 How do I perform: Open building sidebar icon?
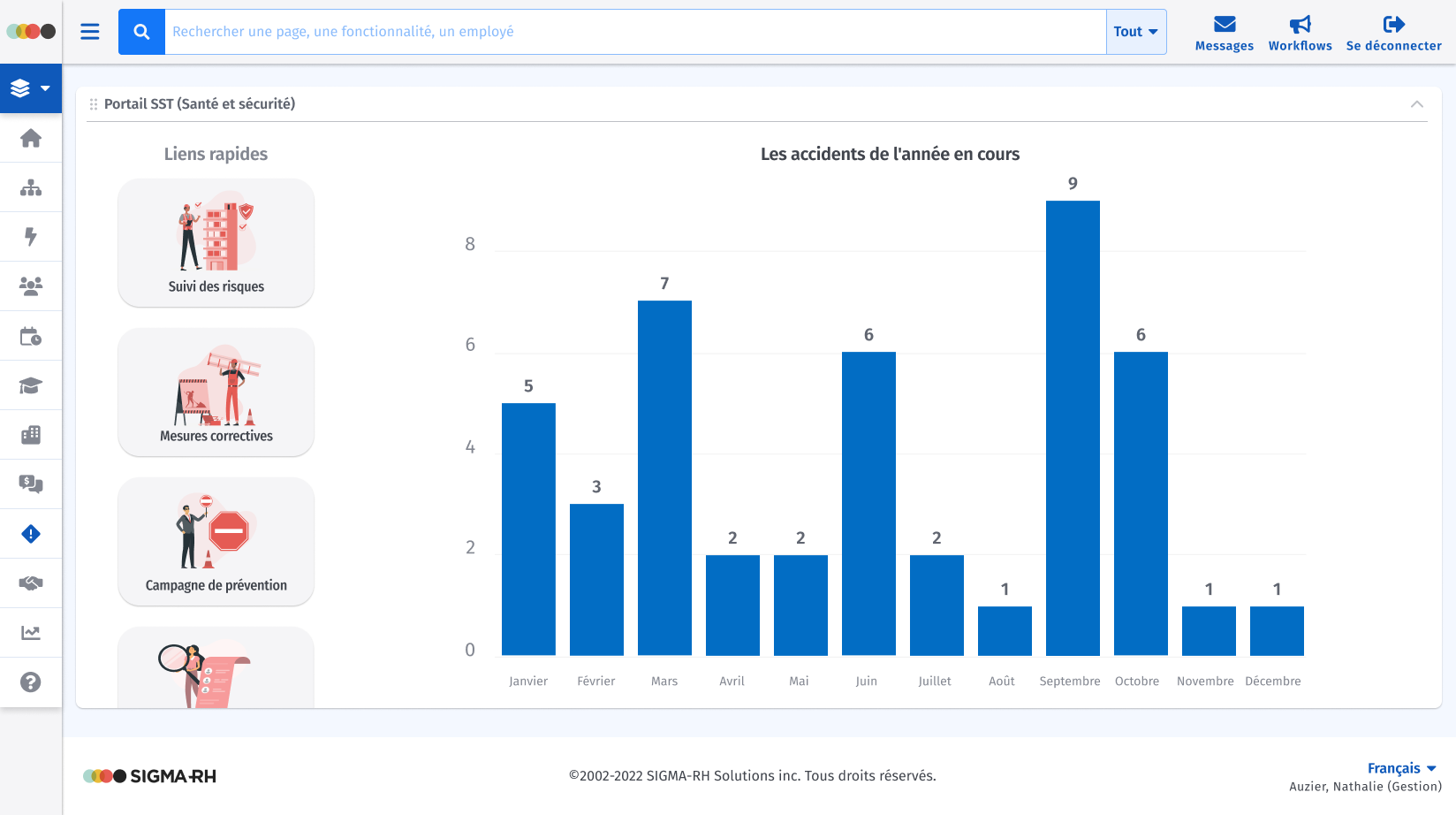coord(31,435)
